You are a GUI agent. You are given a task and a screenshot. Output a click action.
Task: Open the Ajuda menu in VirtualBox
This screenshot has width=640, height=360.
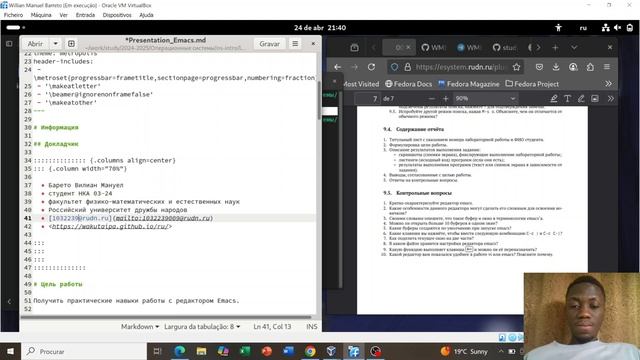coord(147,15)
